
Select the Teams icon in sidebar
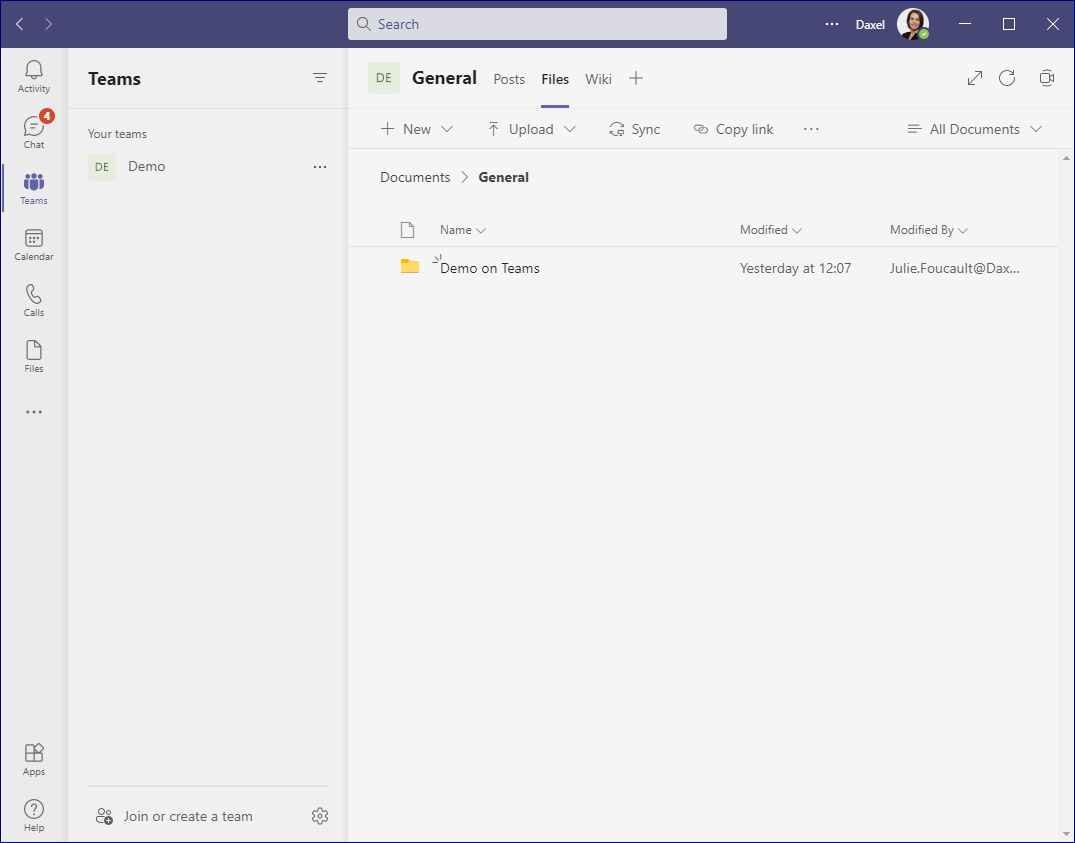(x=34, y=188)
